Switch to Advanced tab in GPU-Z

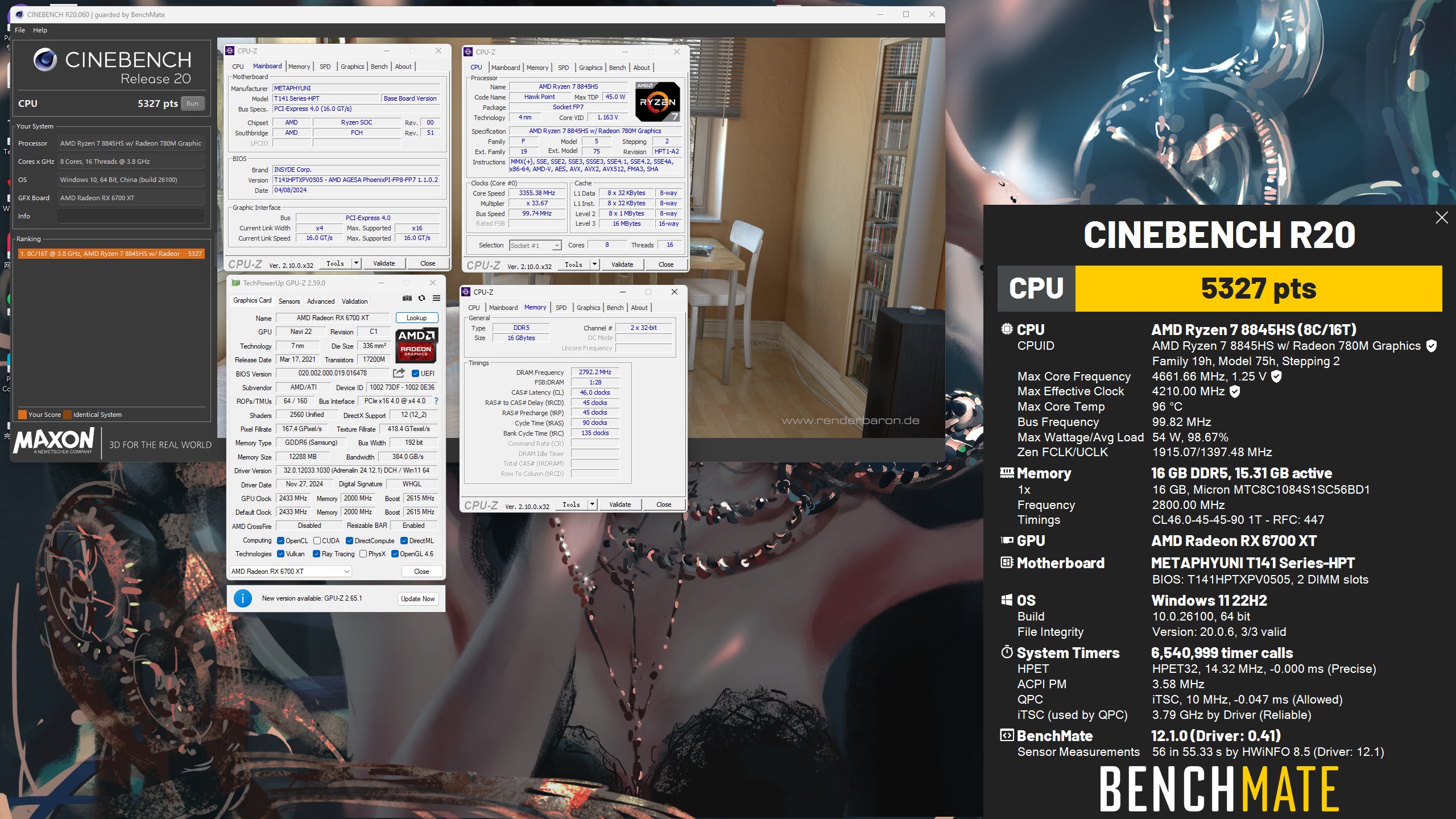click(x=321, y=301)
